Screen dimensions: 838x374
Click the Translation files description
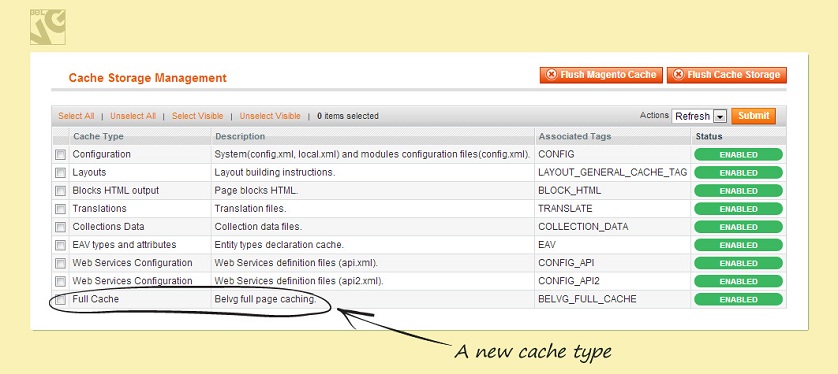[x=251, y=209]
